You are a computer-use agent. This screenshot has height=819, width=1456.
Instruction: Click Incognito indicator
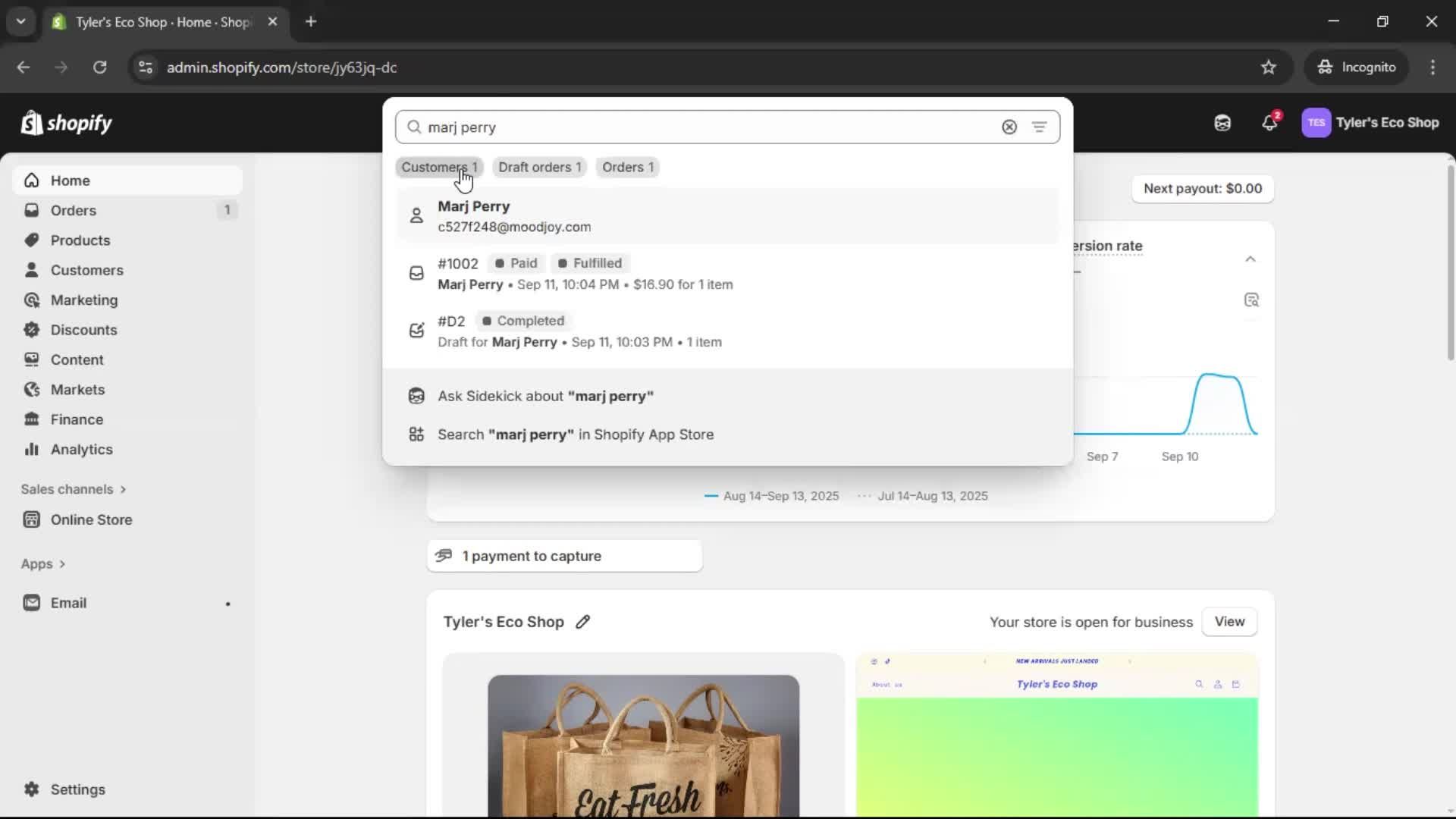click(x=1357, y=67)
